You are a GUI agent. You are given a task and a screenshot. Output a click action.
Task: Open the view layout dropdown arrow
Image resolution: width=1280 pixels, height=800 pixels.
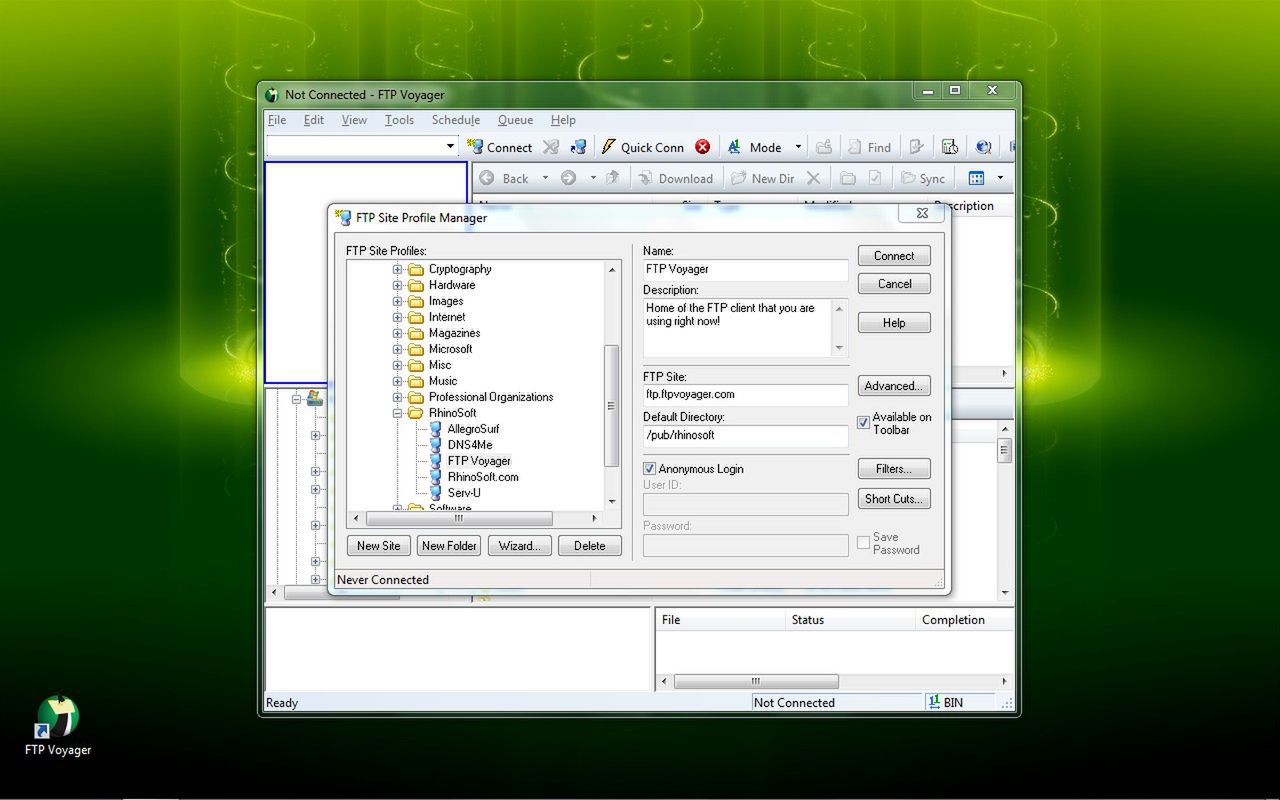[1000, 178]
